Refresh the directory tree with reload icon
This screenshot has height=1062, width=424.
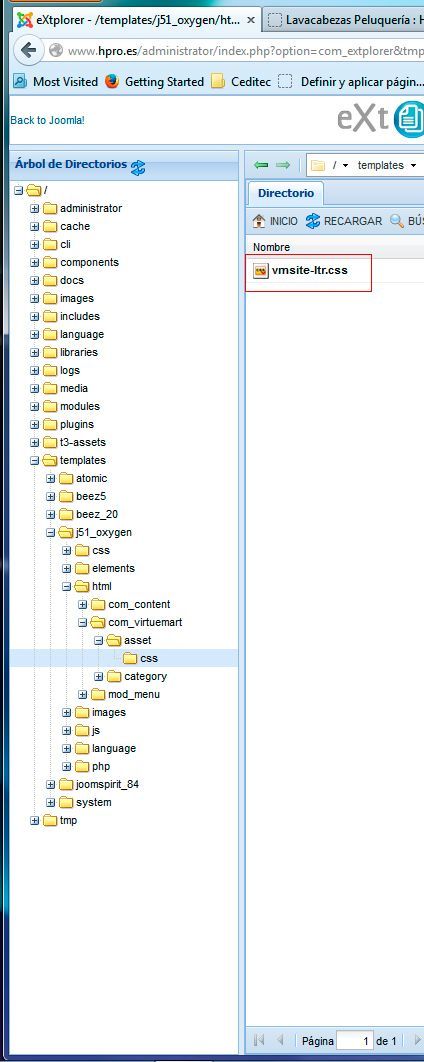[138, 167]
